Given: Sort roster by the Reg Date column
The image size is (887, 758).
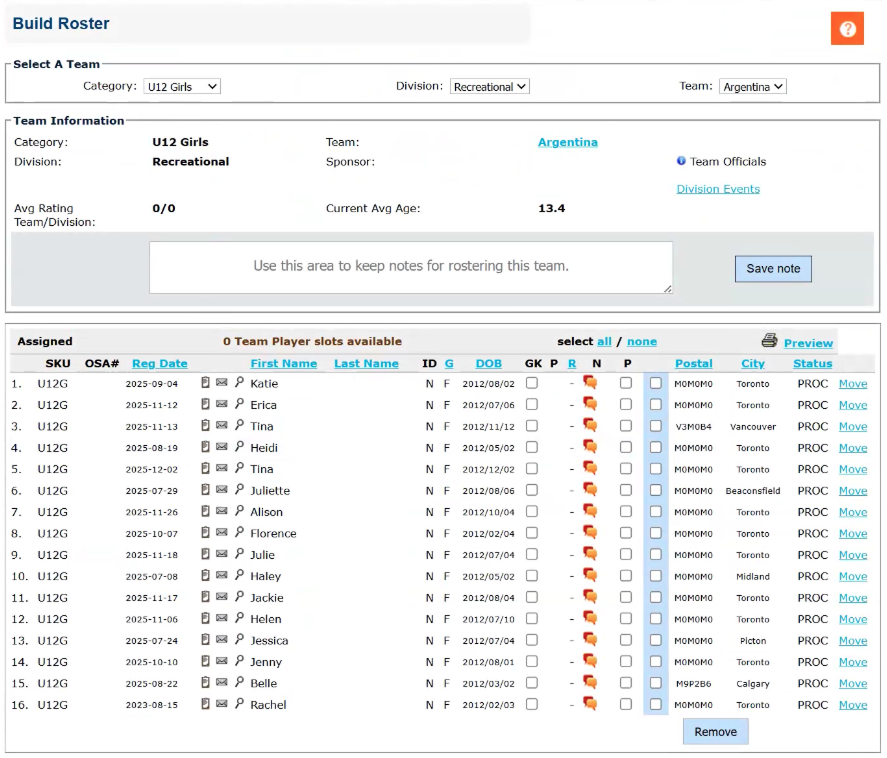Looking at the screenshot, I should [159, 364].
